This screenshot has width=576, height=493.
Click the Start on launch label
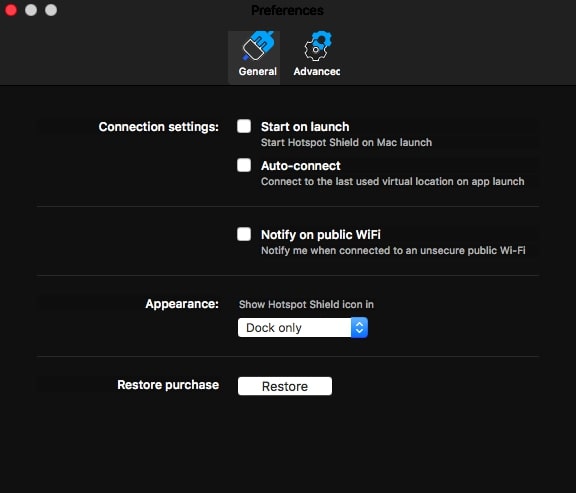point(305,127)
